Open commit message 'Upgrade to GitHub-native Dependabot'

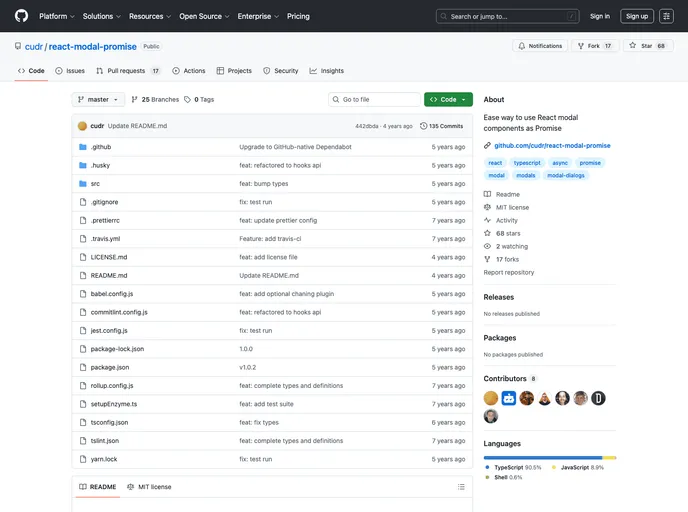coord(295,147)
